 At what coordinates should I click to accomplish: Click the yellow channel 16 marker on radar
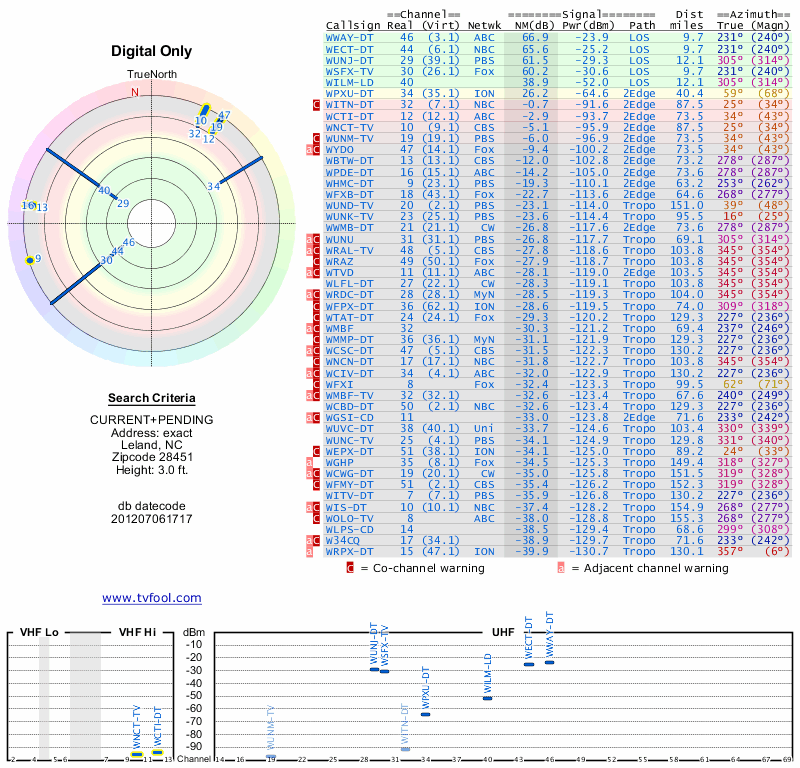point(31,205)
